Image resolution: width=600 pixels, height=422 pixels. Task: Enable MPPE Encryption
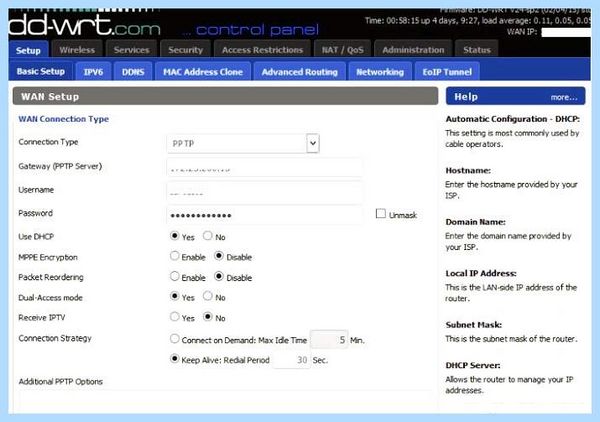click(x=174, y=256)
